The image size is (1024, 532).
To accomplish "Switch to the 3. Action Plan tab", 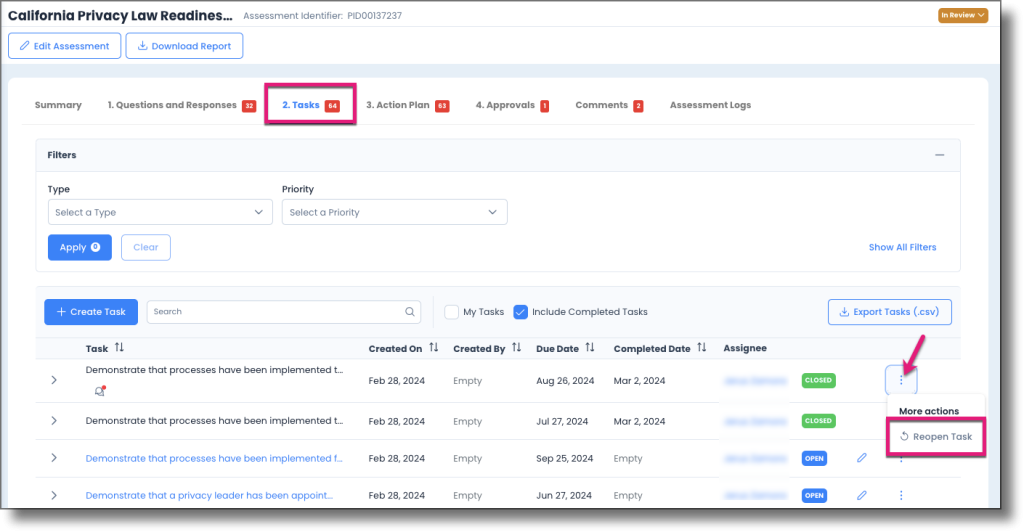I will pos(406,105).
